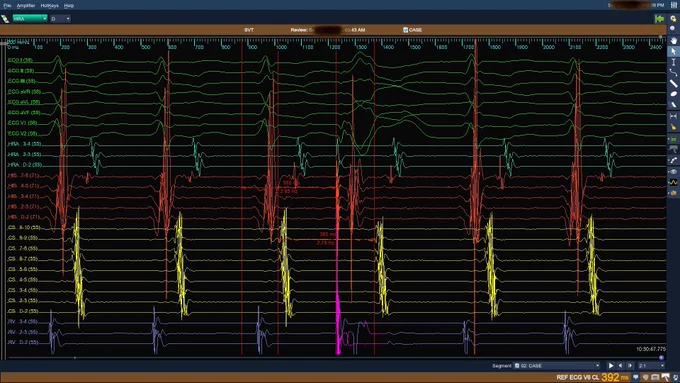Select the ECG V1 channel label
The image size is (680, 383).
(x=22, y=123)
